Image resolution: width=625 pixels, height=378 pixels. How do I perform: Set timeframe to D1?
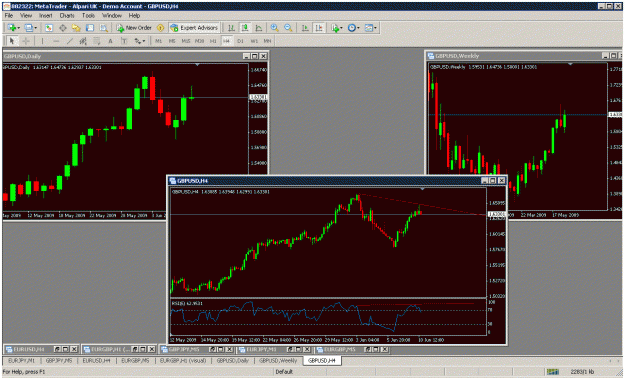(x=240, y=41)
